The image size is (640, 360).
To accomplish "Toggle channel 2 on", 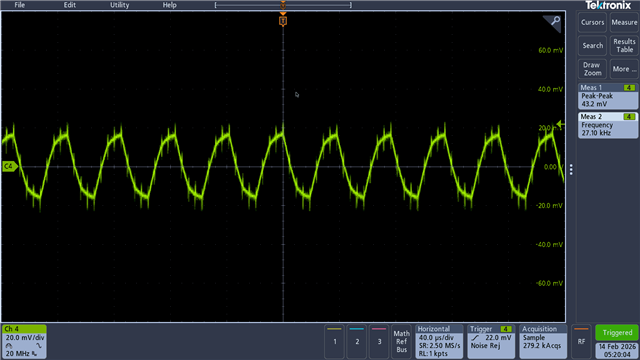I will pos(357,342).
